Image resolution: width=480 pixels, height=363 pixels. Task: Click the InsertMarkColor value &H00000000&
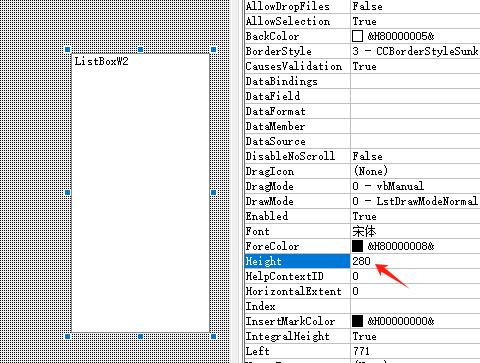click(401, 321)
